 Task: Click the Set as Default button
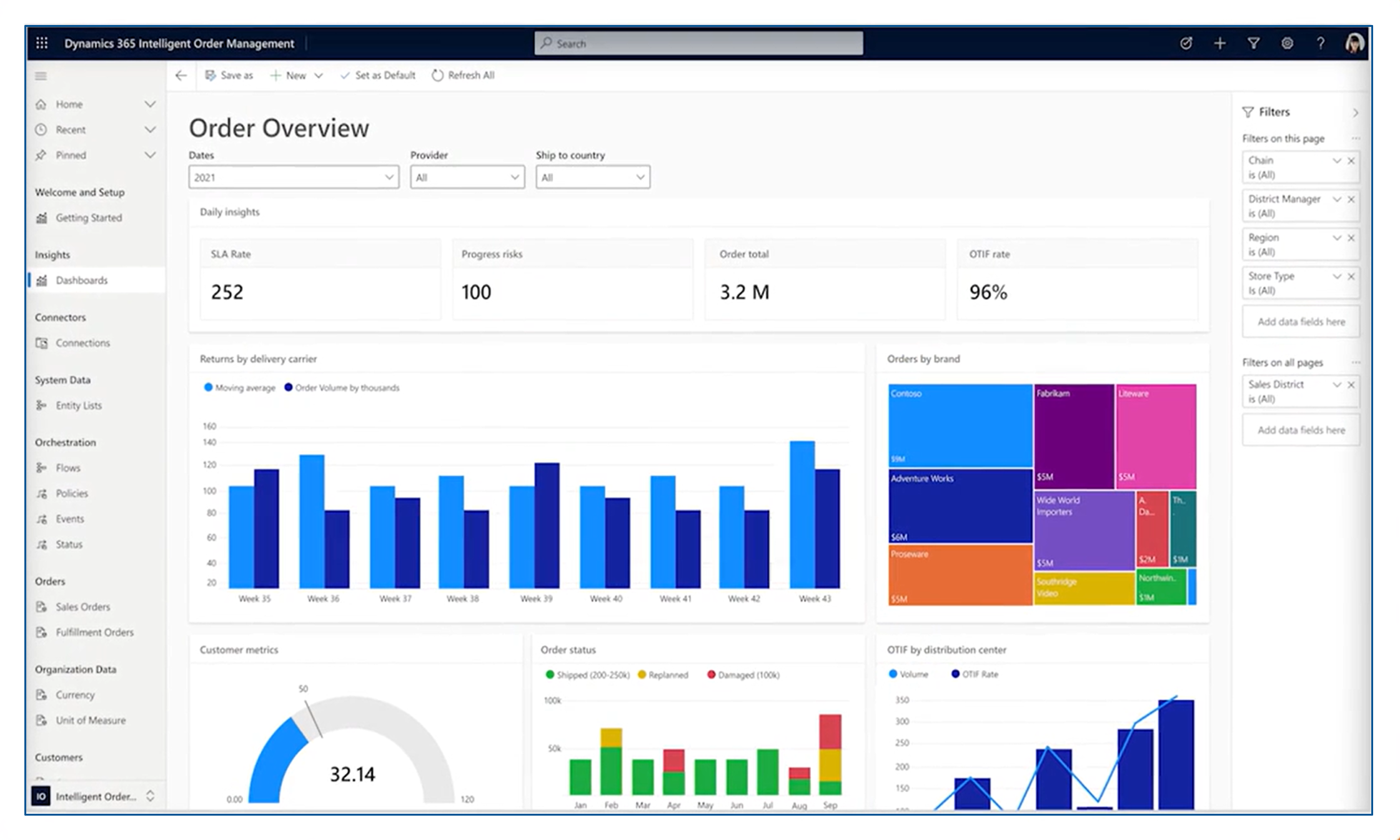[x=378, y=76]
